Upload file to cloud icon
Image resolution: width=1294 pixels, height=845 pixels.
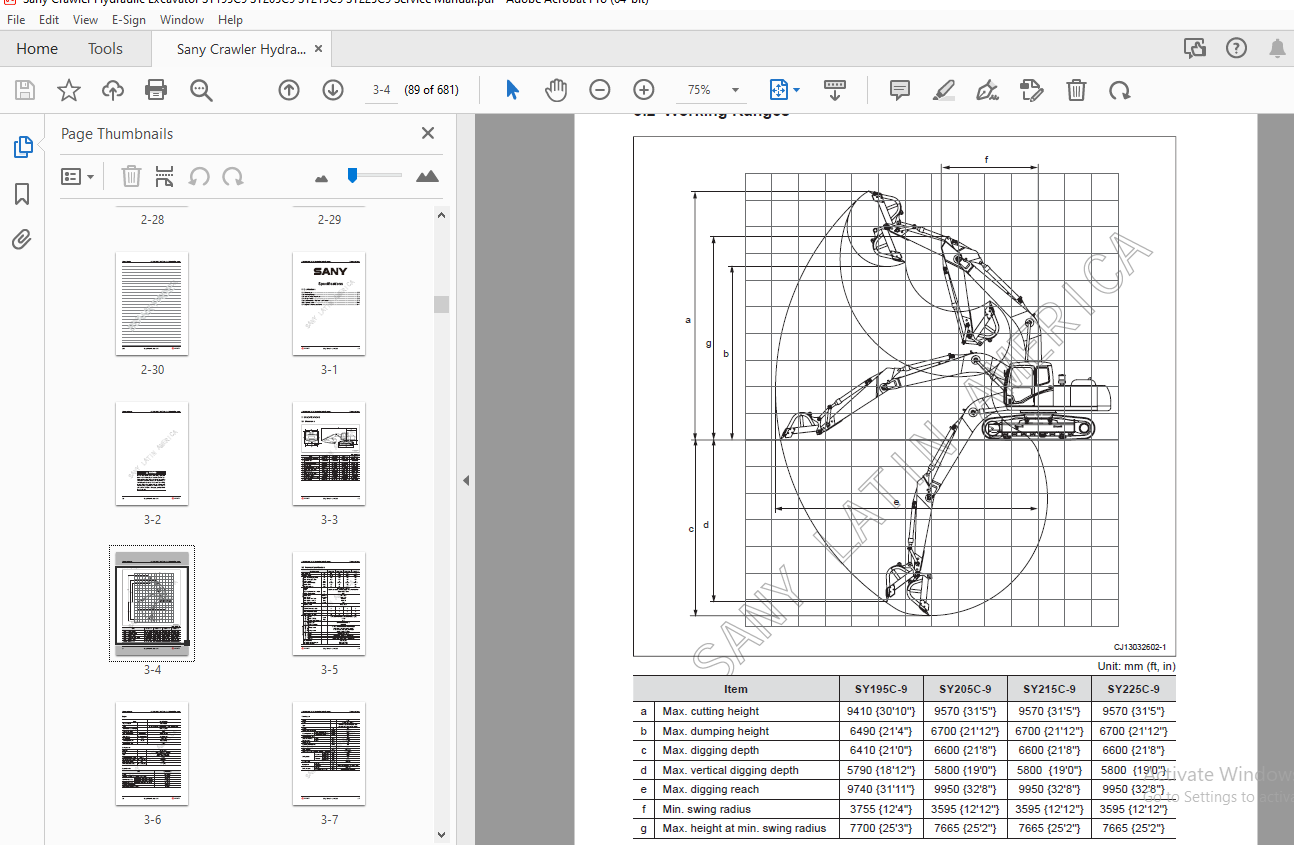(x=113, y=90)
